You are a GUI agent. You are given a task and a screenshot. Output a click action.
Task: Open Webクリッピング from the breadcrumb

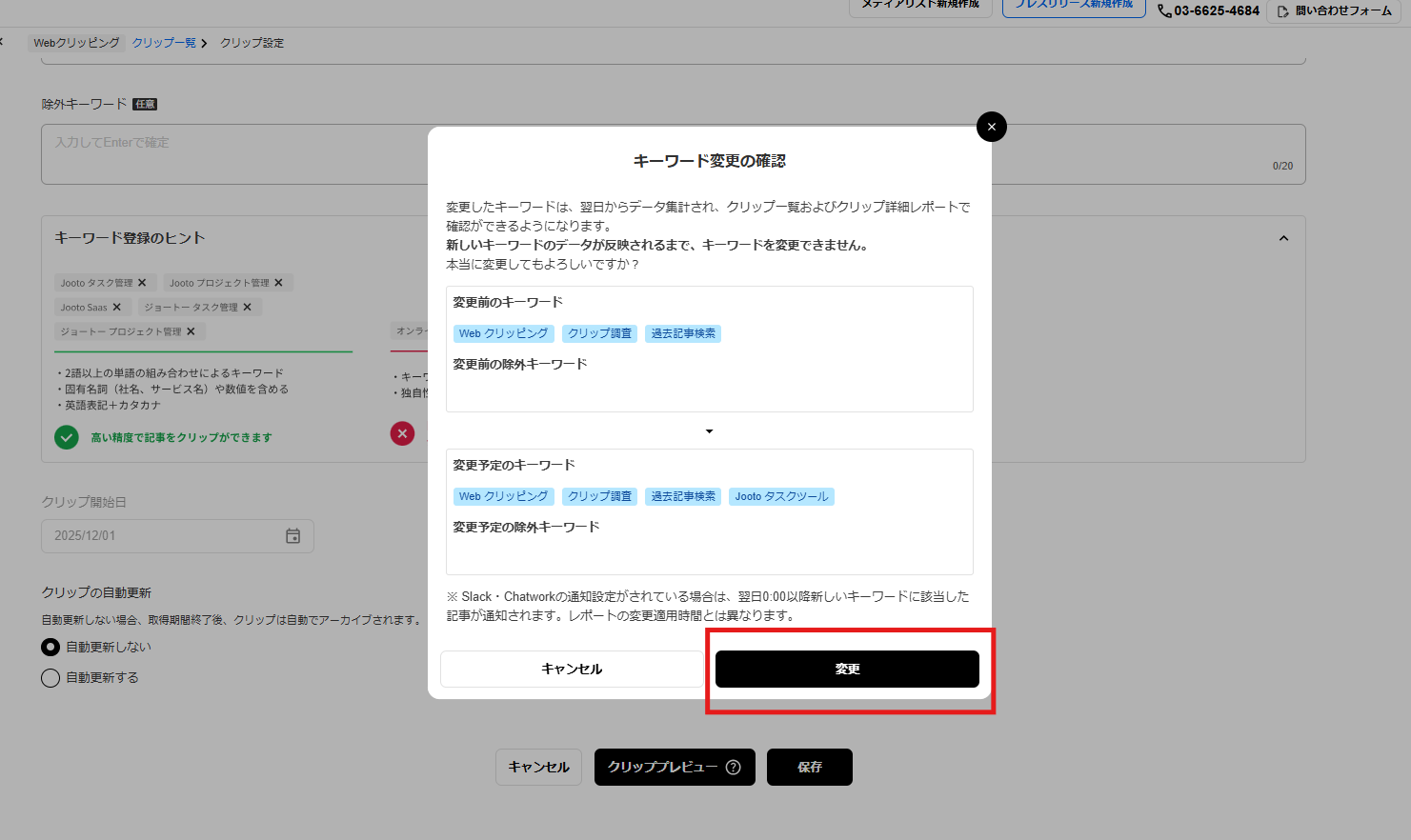[76, 43]
